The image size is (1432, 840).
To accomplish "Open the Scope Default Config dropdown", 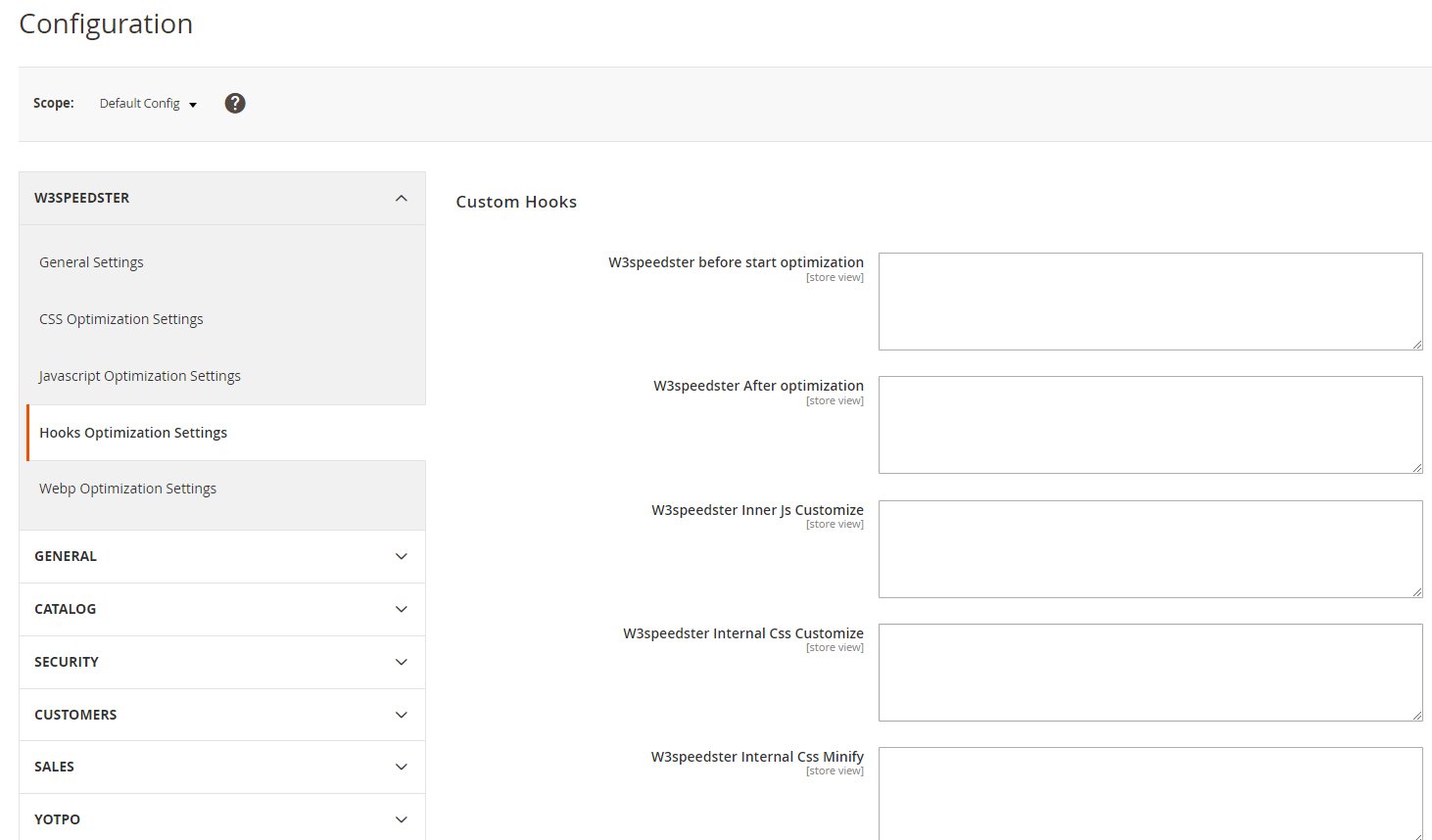I will (x=148, y=104).
